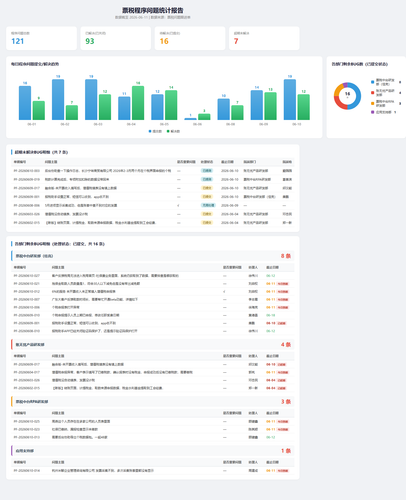This screenshot has width=406, height=500.
Task: Click the green bar for 06-05
Action: point(171,105)
